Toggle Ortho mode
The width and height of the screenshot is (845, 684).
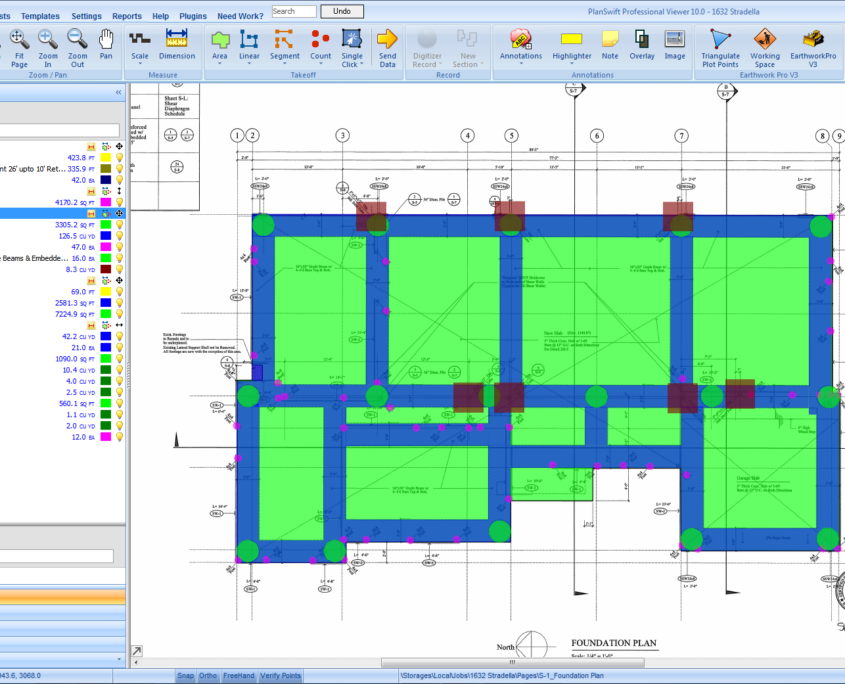pyautogui.click(x=207, y=676)
